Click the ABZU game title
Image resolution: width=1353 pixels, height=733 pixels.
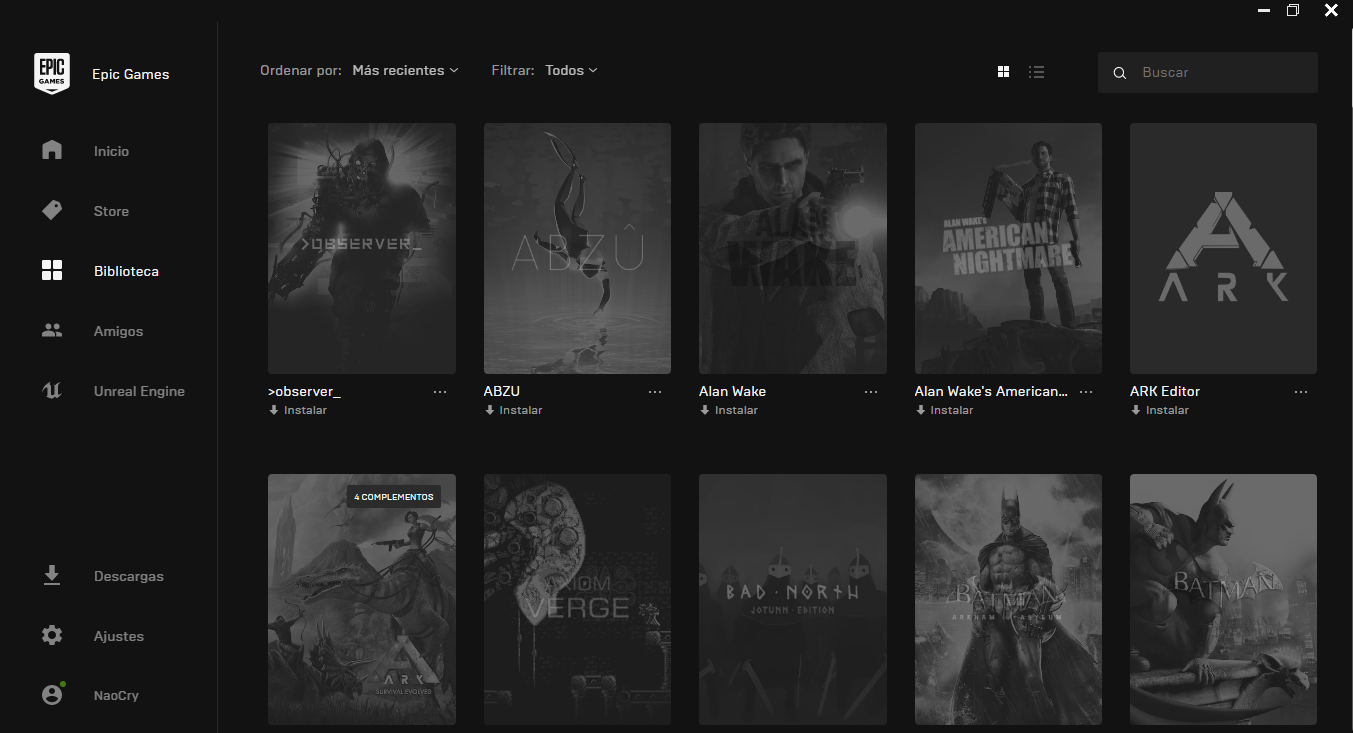tap(502, 391)
